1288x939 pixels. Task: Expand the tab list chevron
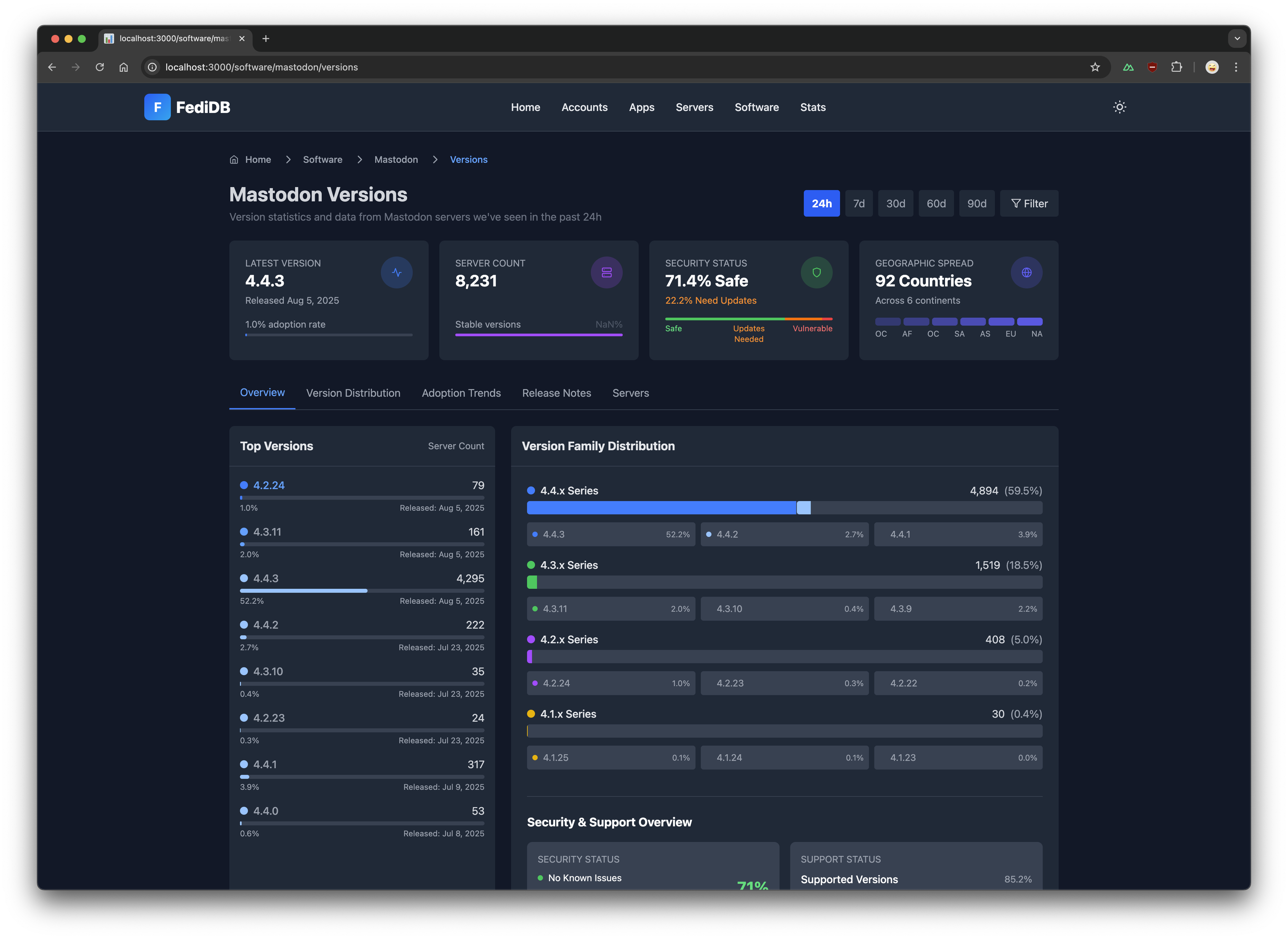click(x=1237, y=39)
